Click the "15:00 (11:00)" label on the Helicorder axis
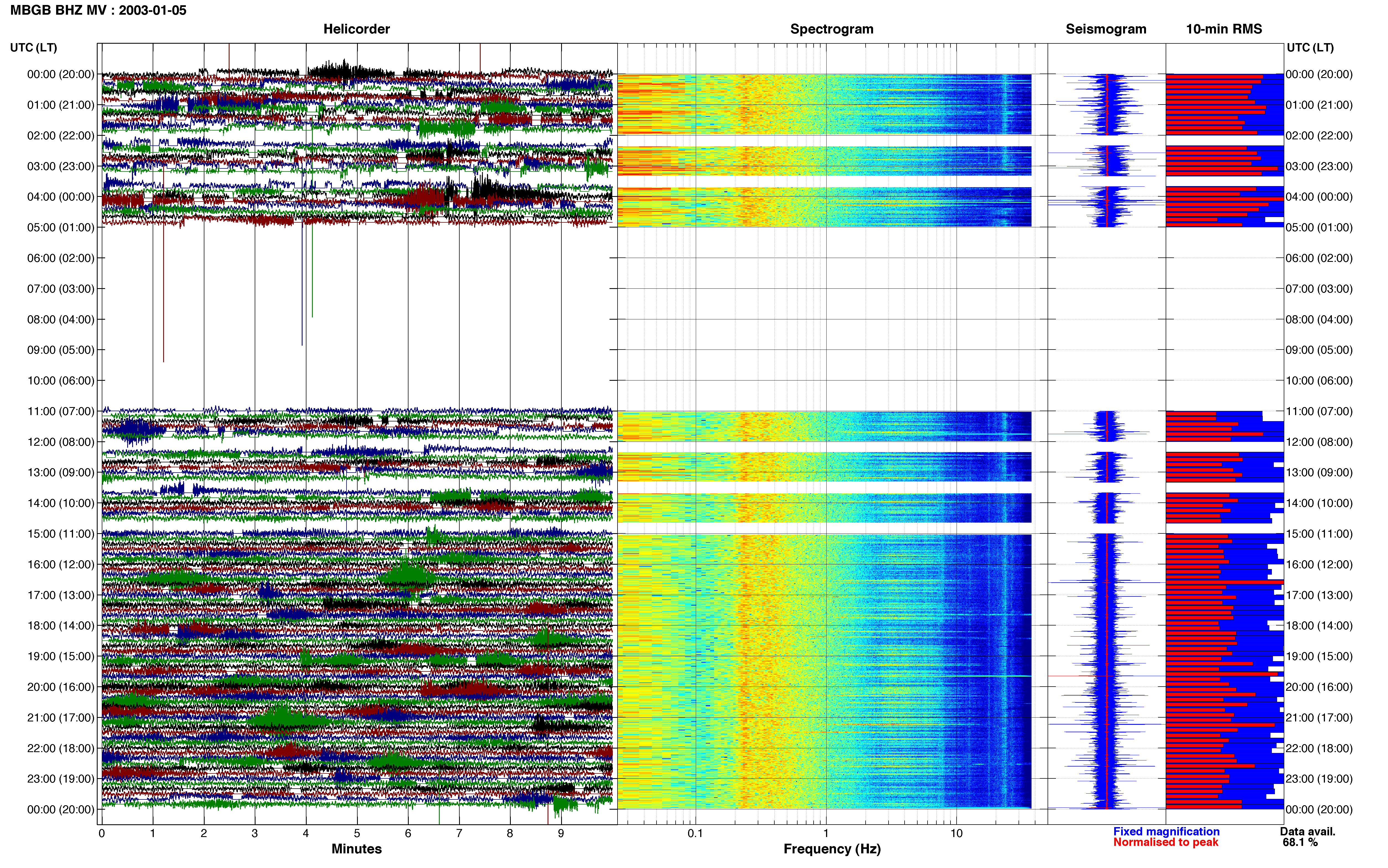Screen dimensions: 1388x868 (61, 534)
